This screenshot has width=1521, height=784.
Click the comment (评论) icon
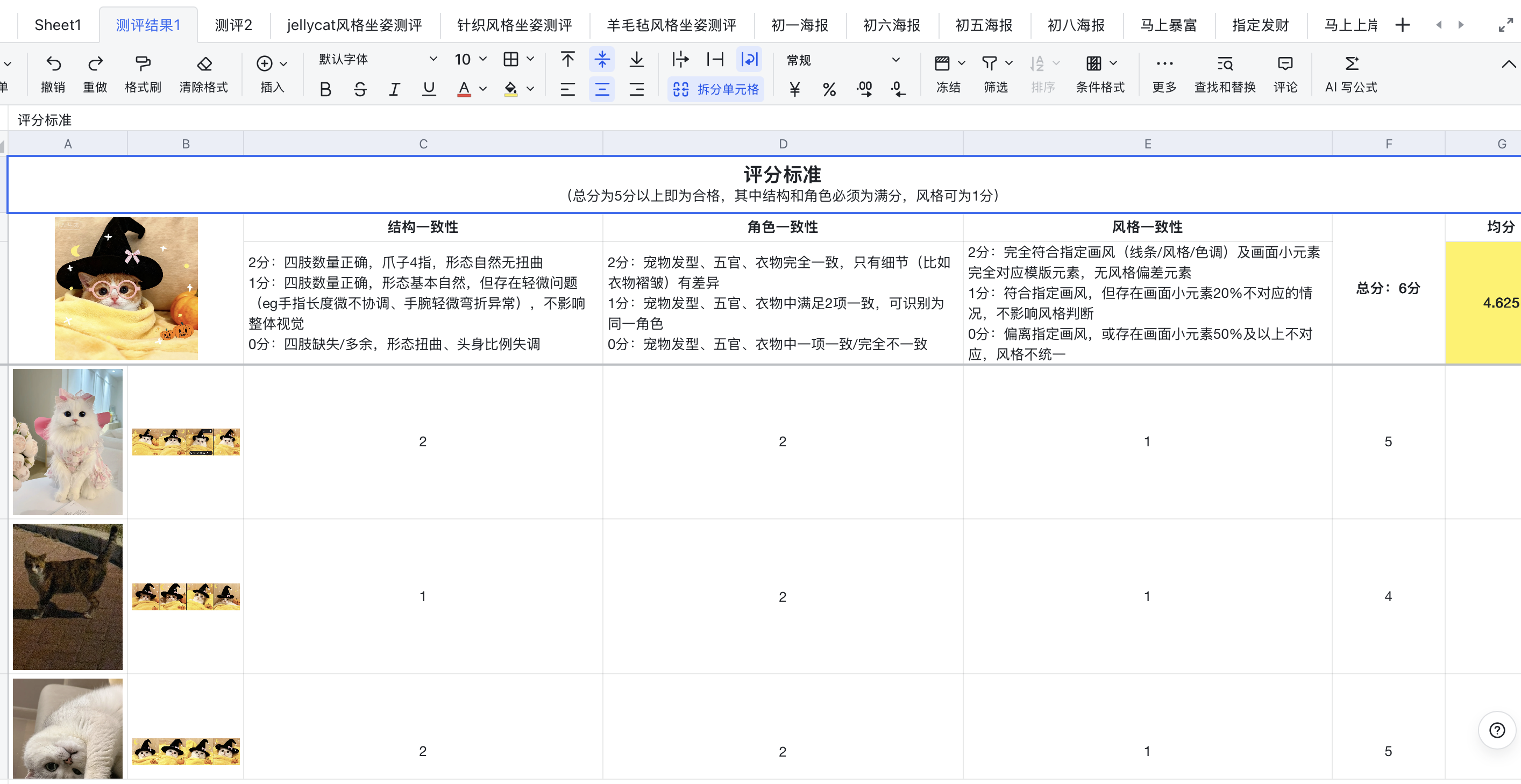1285,64
